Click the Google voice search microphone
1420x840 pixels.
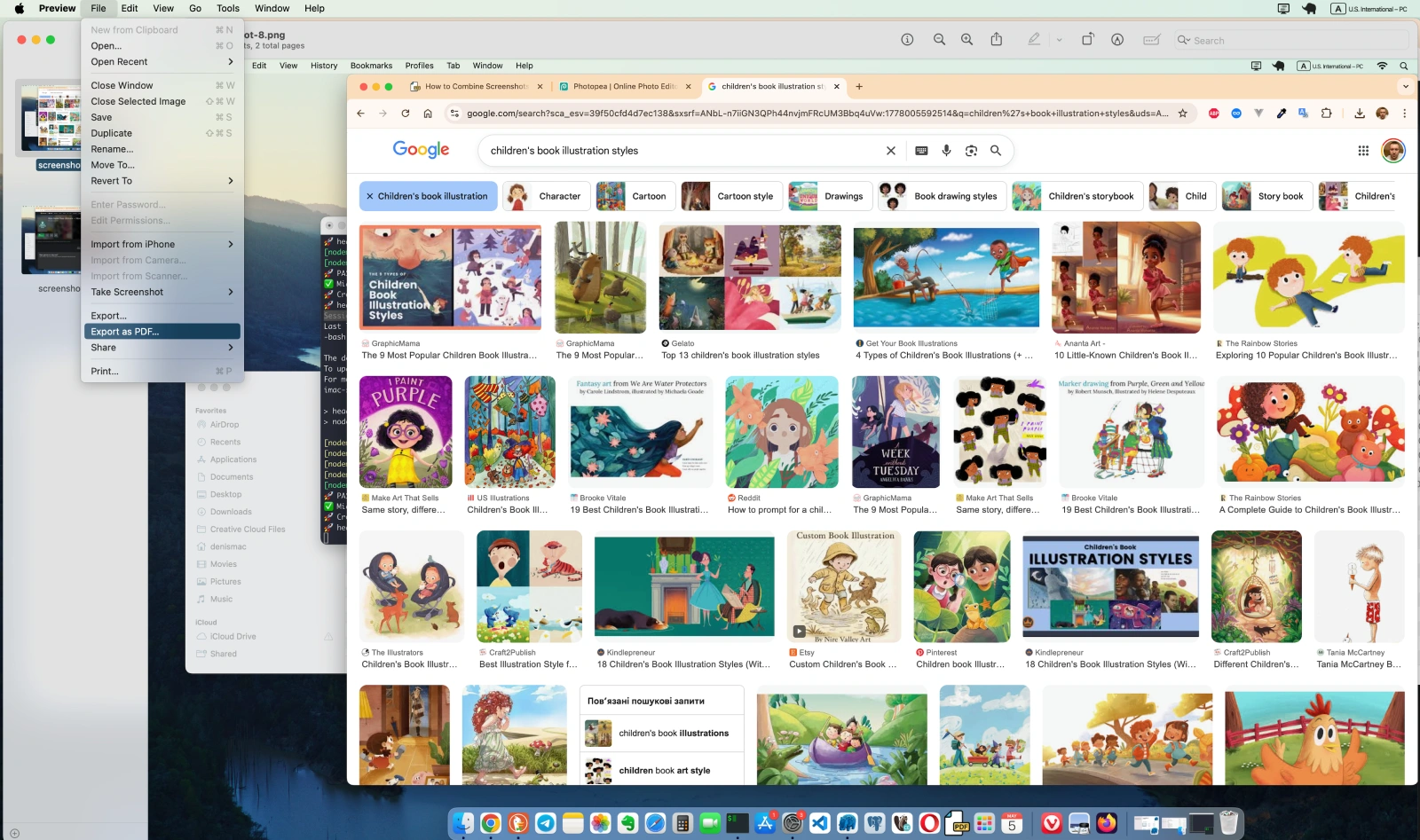(x=947, y=151)
